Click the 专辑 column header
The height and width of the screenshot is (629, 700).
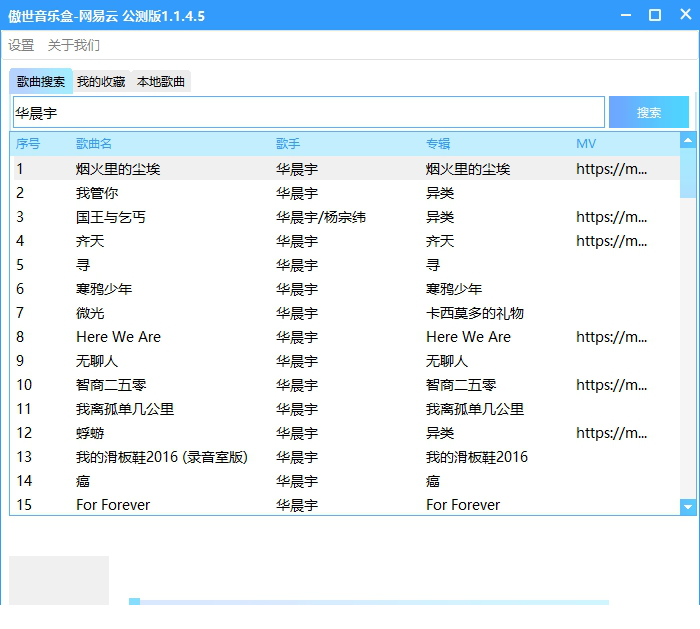438,144
